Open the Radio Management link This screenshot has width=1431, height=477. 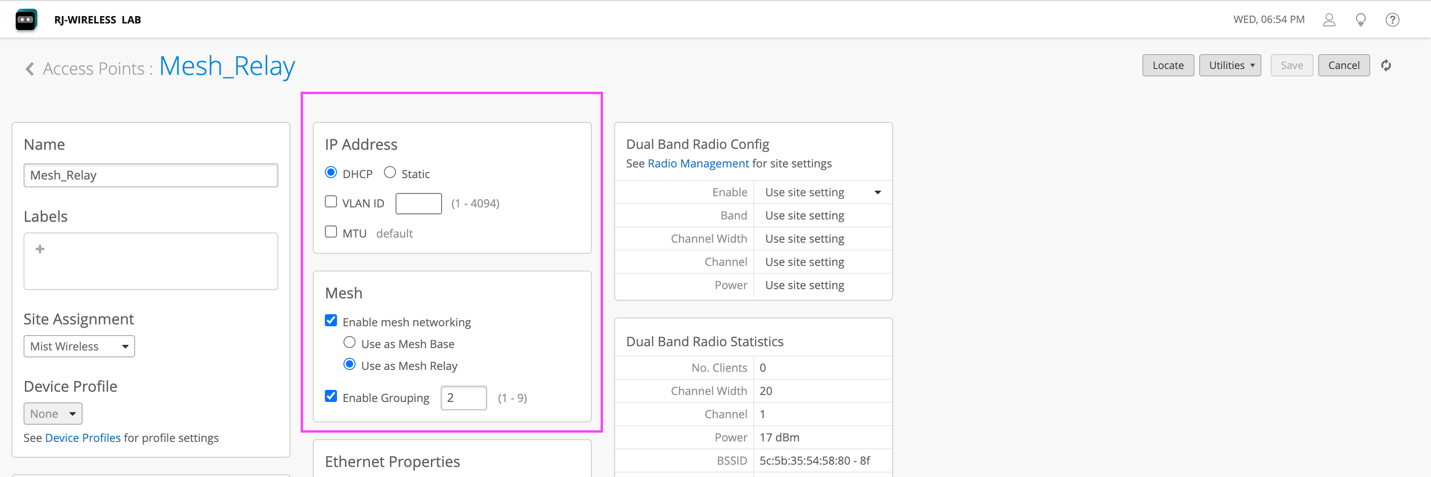698,163
